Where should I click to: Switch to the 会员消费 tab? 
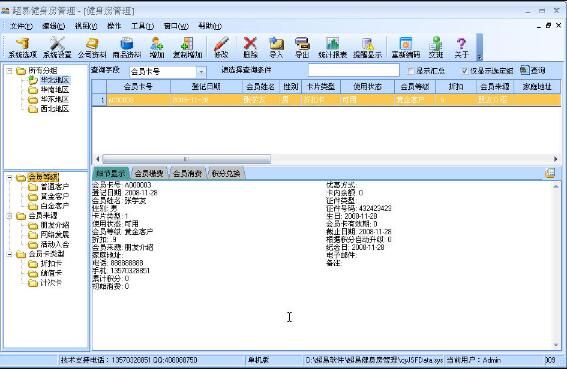(187, 173)
